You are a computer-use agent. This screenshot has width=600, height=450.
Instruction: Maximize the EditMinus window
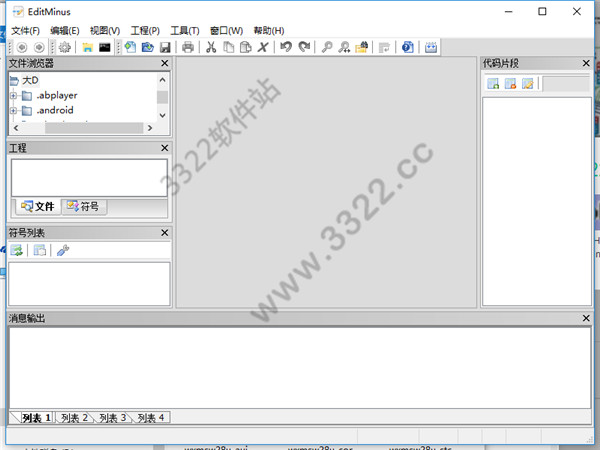coord(542,11)
